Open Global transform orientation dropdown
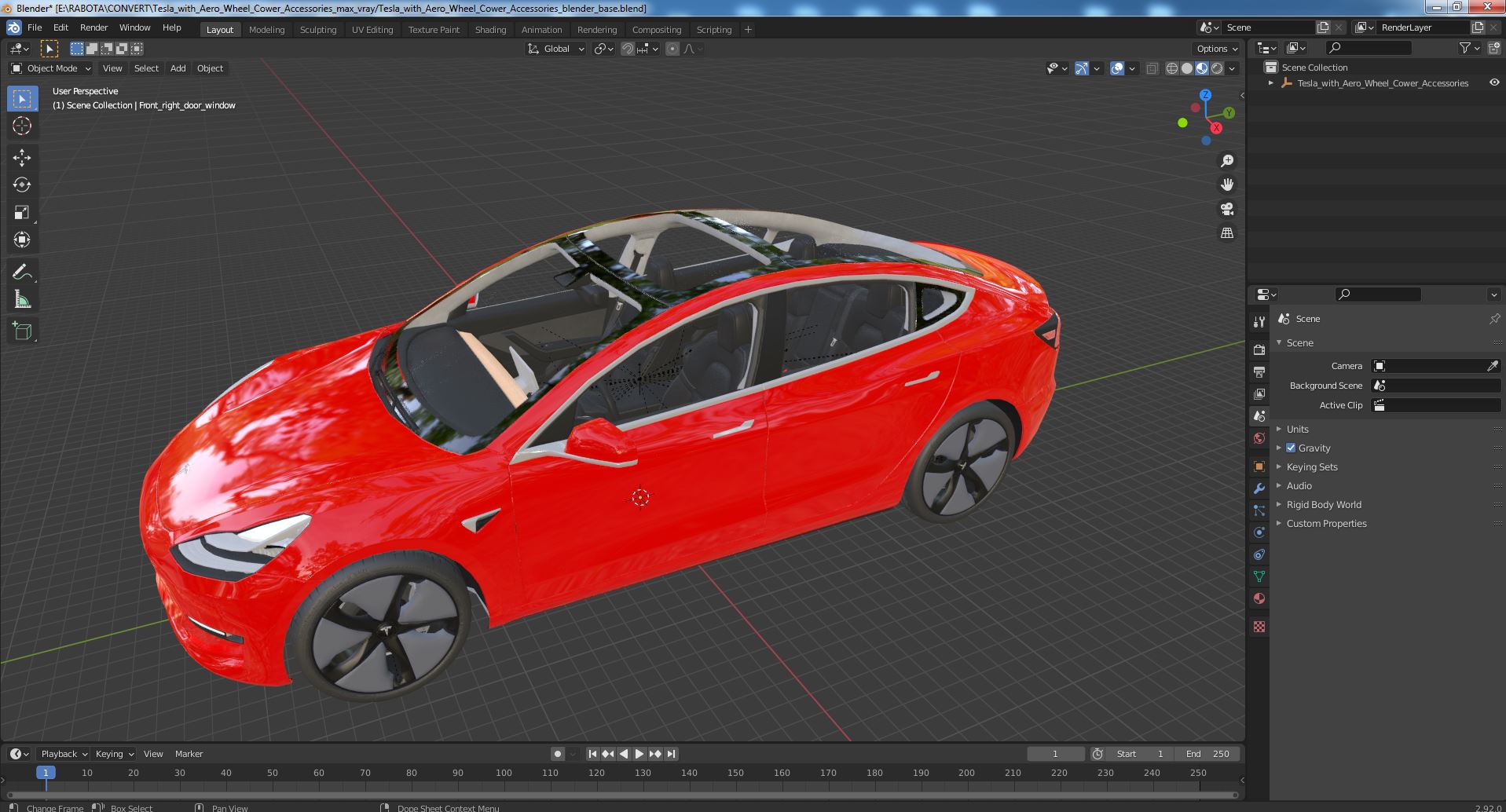 (556, 49)
